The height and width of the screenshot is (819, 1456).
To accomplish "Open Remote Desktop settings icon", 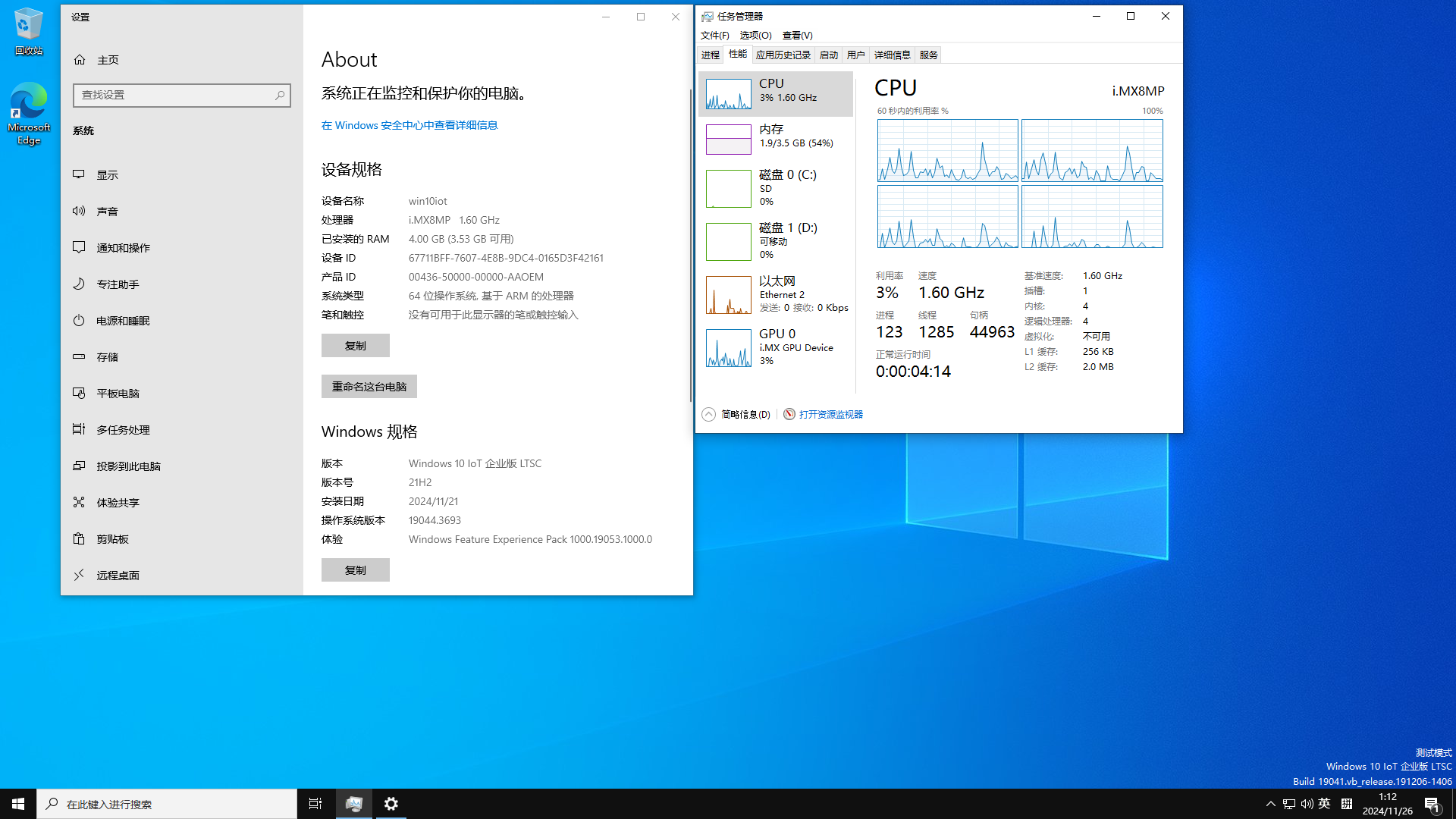I will point(79,575).
